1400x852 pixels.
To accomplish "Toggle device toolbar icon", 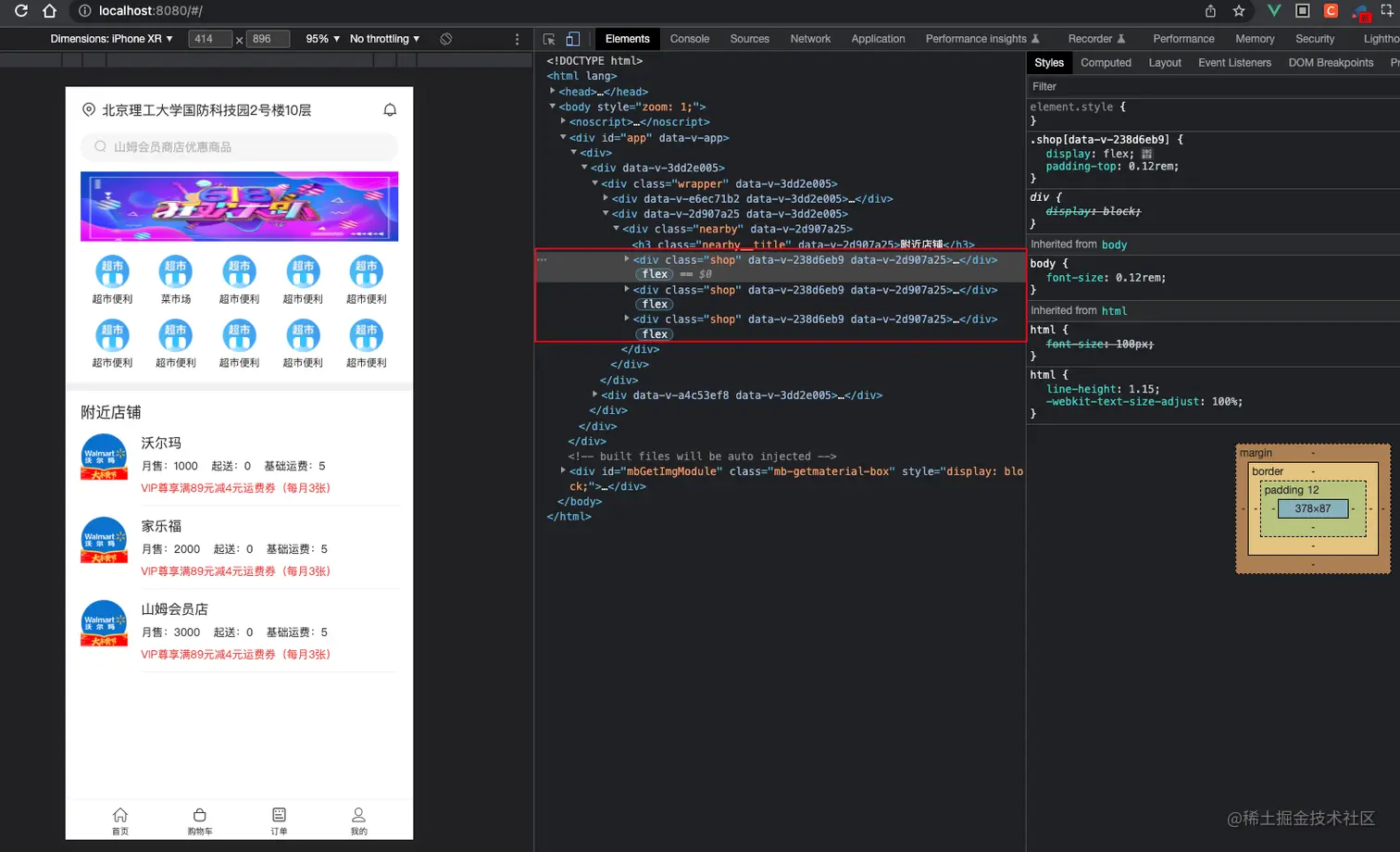I will click(573, 39).
